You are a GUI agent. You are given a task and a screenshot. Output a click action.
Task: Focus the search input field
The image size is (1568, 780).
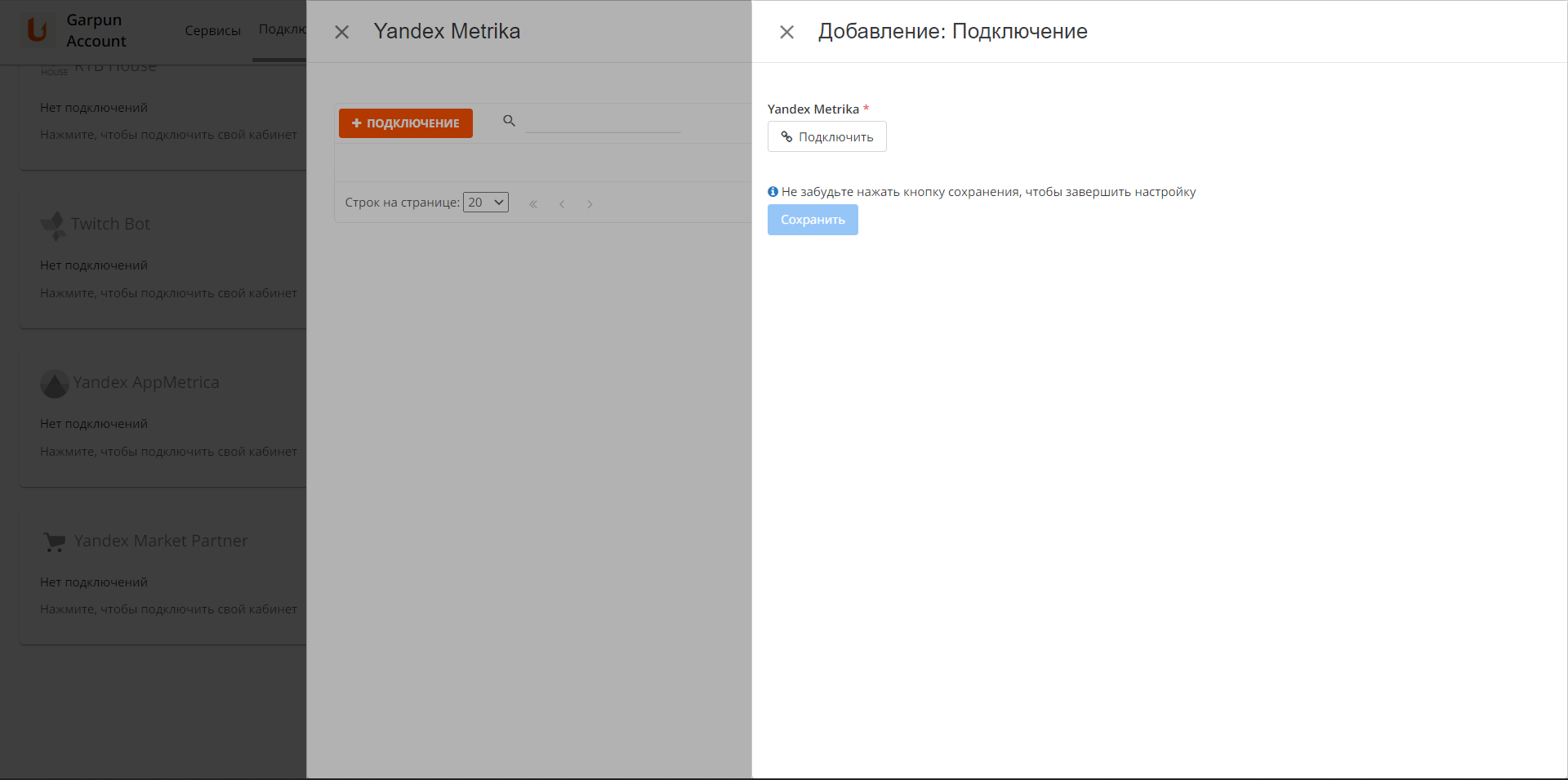click(603, 122)
